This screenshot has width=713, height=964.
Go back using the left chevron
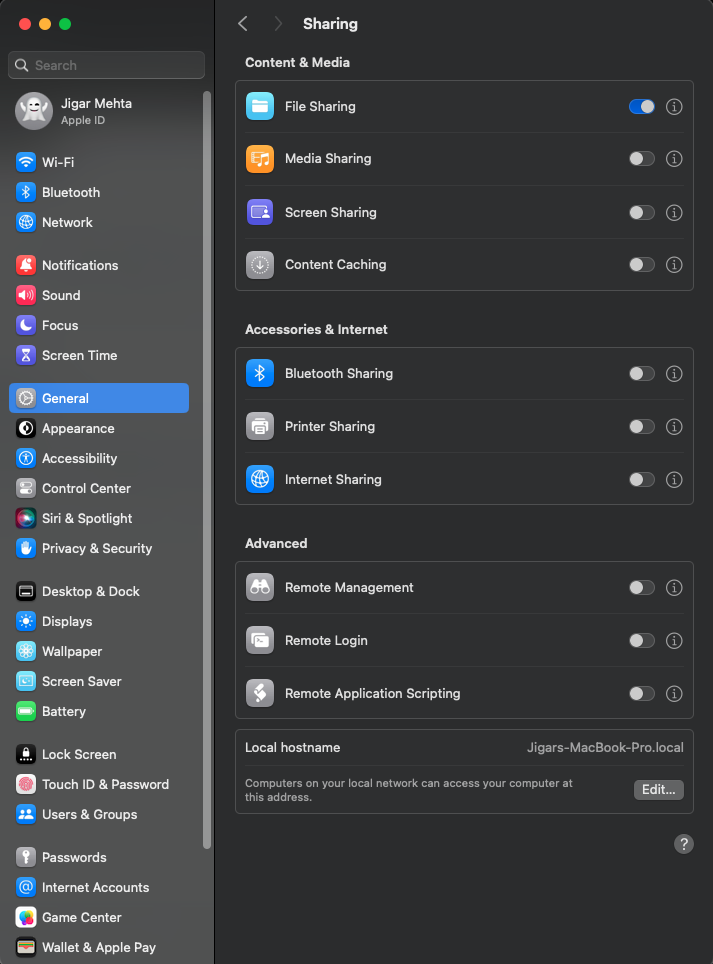(x=243, y=23)
